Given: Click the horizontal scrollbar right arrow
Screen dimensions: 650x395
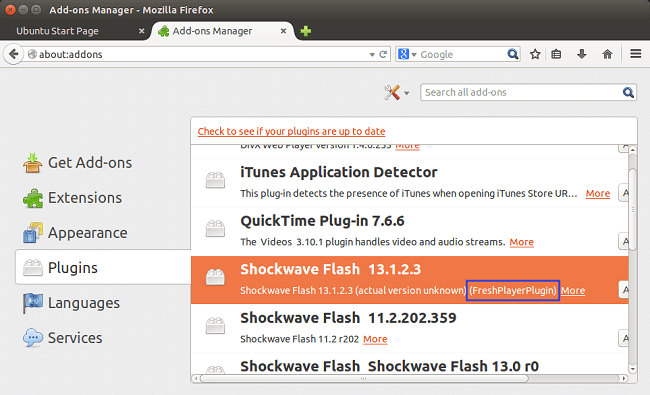Looking at the screenshot, I should click(623, 378).
